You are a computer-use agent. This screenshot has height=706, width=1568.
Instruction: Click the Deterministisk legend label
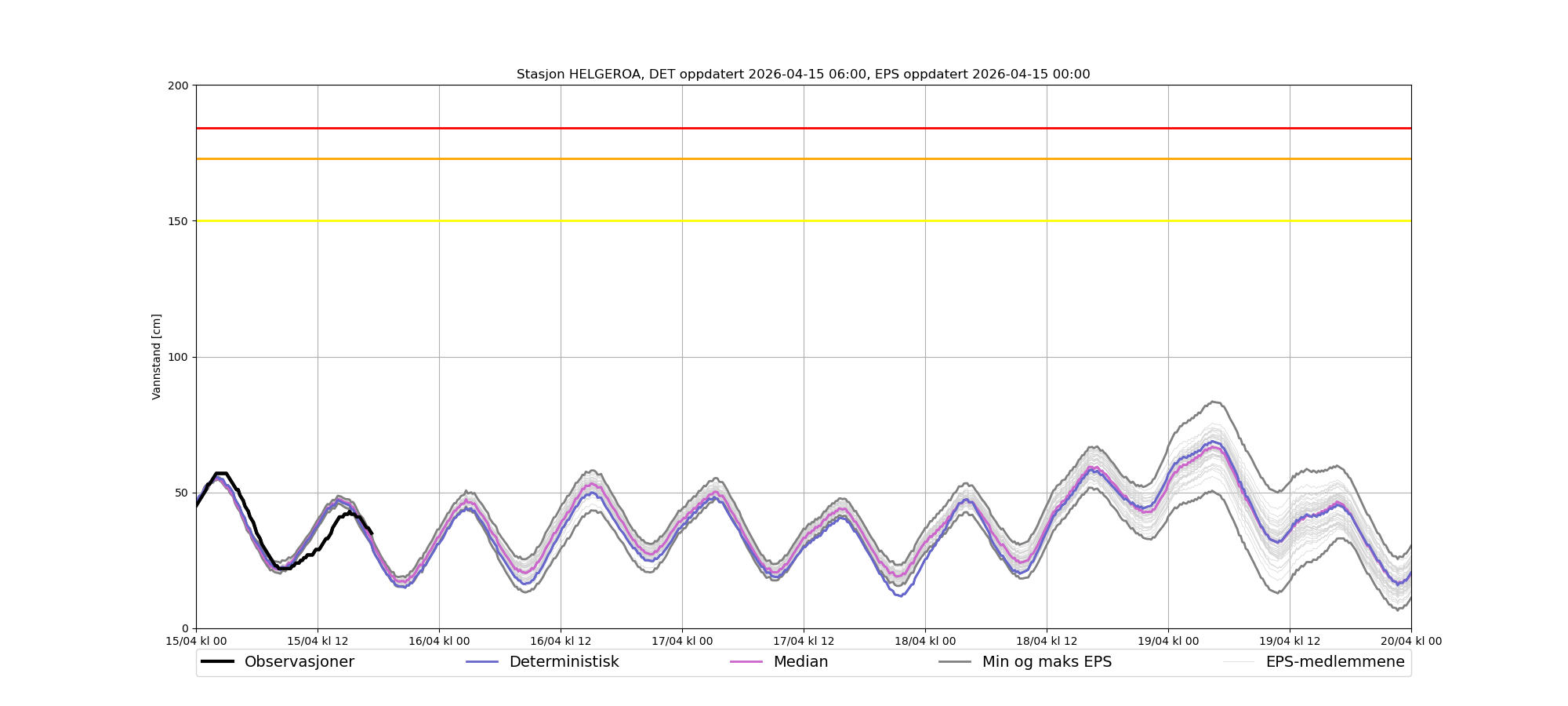coord(564,662)
